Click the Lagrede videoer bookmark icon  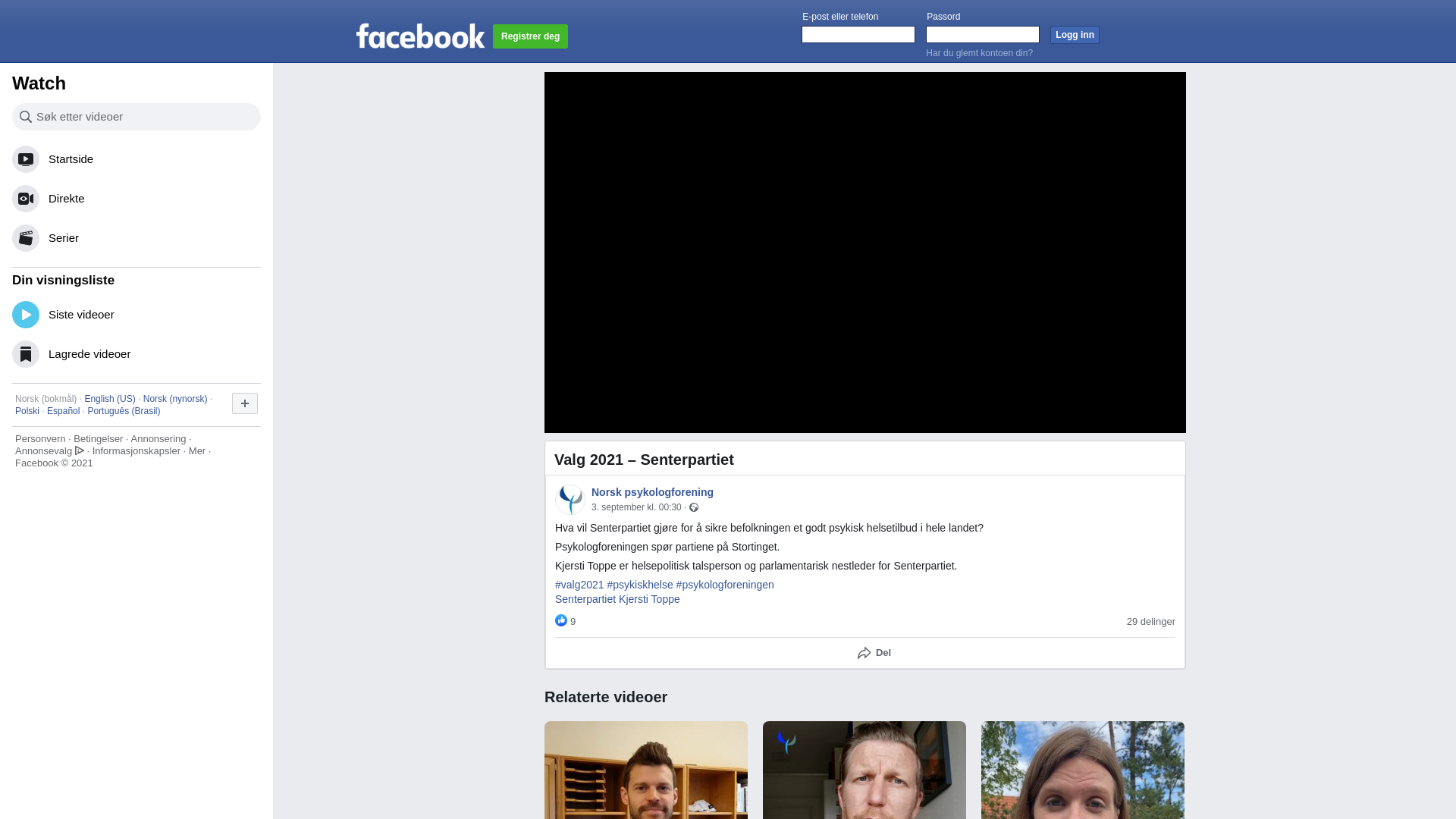(x=26, y=354)
